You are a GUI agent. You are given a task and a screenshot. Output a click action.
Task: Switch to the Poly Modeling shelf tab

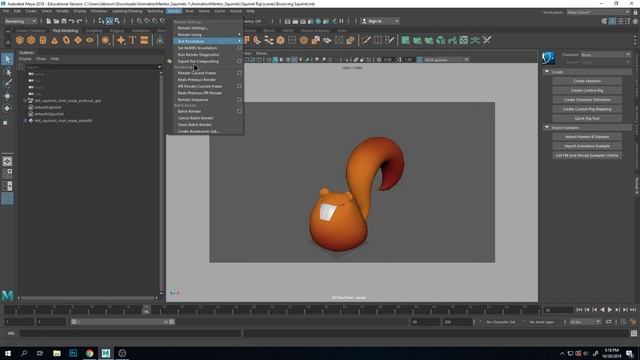pos(65,31)
